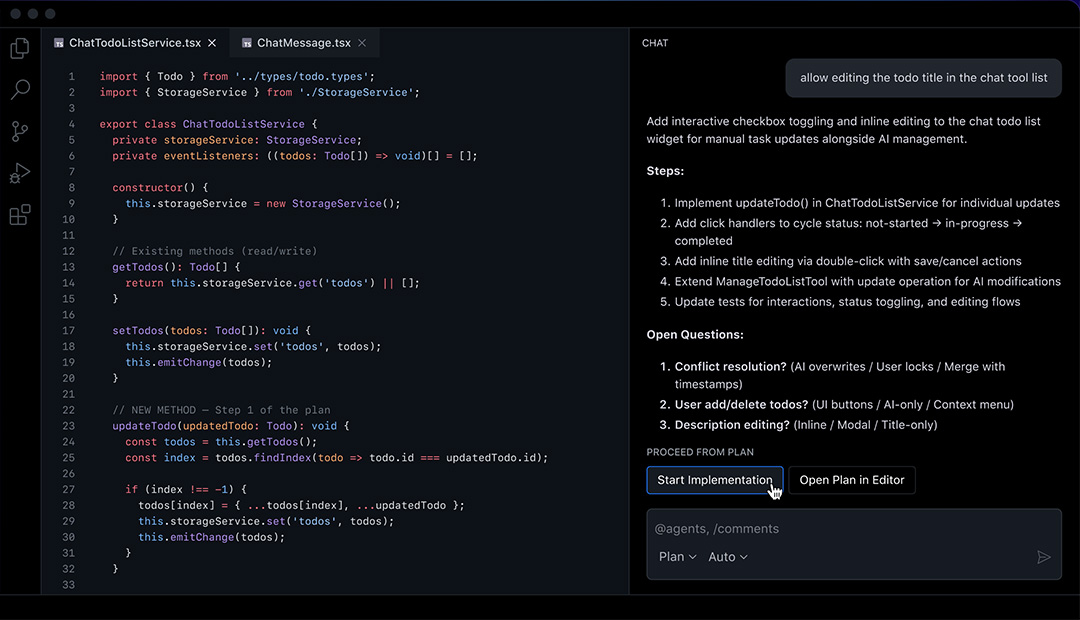This screenshot has height=620, width=1080.
Task: Click the '// NEW METHOD — Step 1' comment
Action: pos(221,410)
